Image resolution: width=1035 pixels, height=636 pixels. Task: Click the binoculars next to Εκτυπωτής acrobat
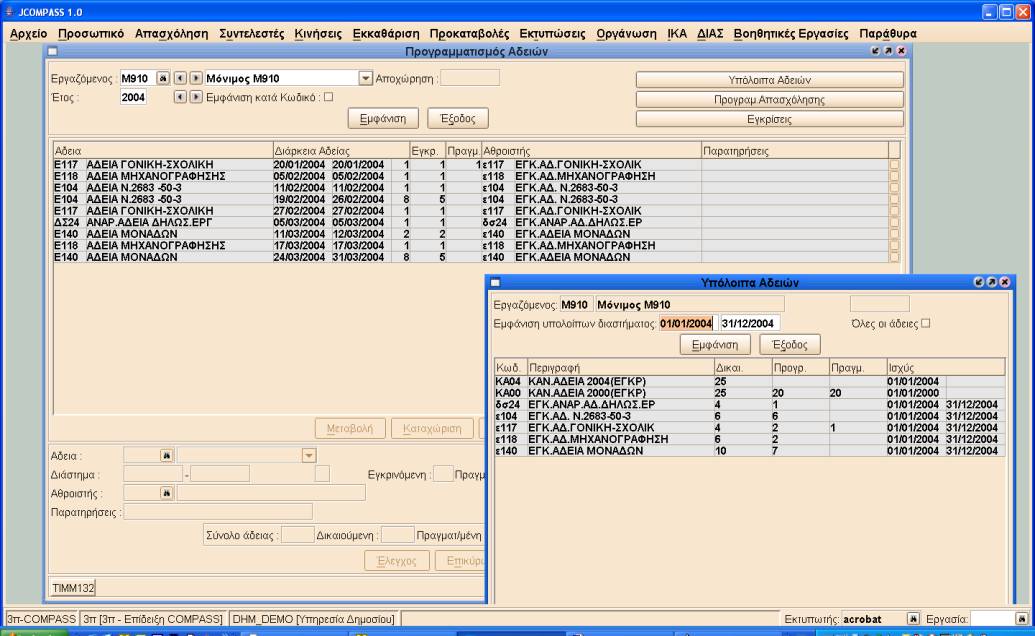tap(913, 619)
